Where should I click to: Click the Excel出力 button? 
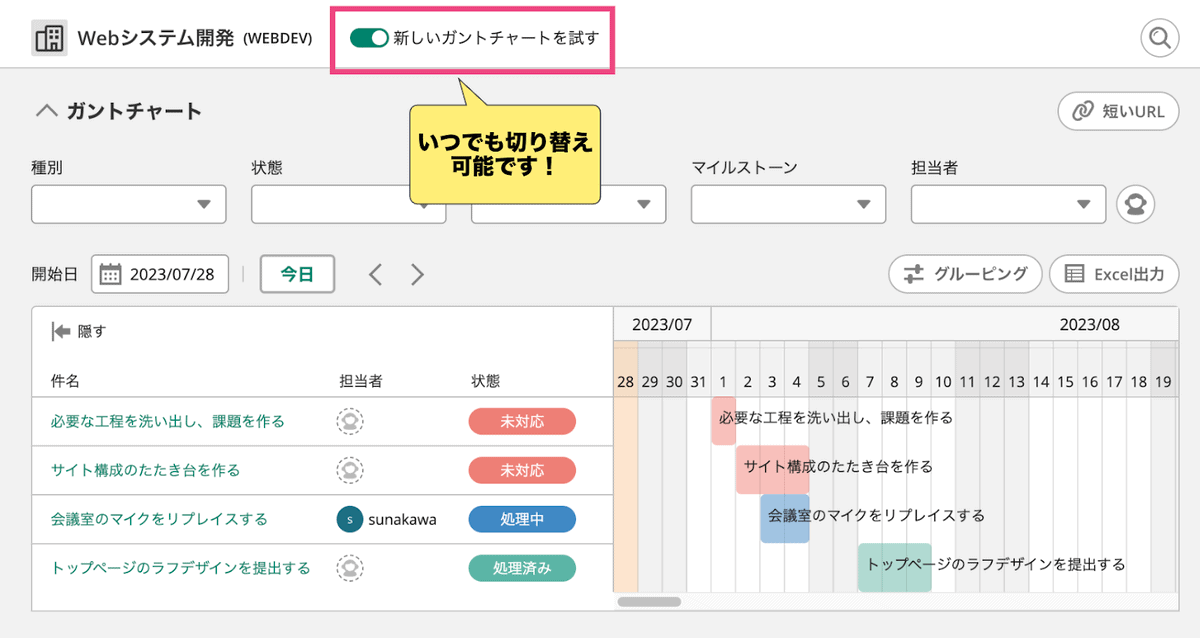1114,274
